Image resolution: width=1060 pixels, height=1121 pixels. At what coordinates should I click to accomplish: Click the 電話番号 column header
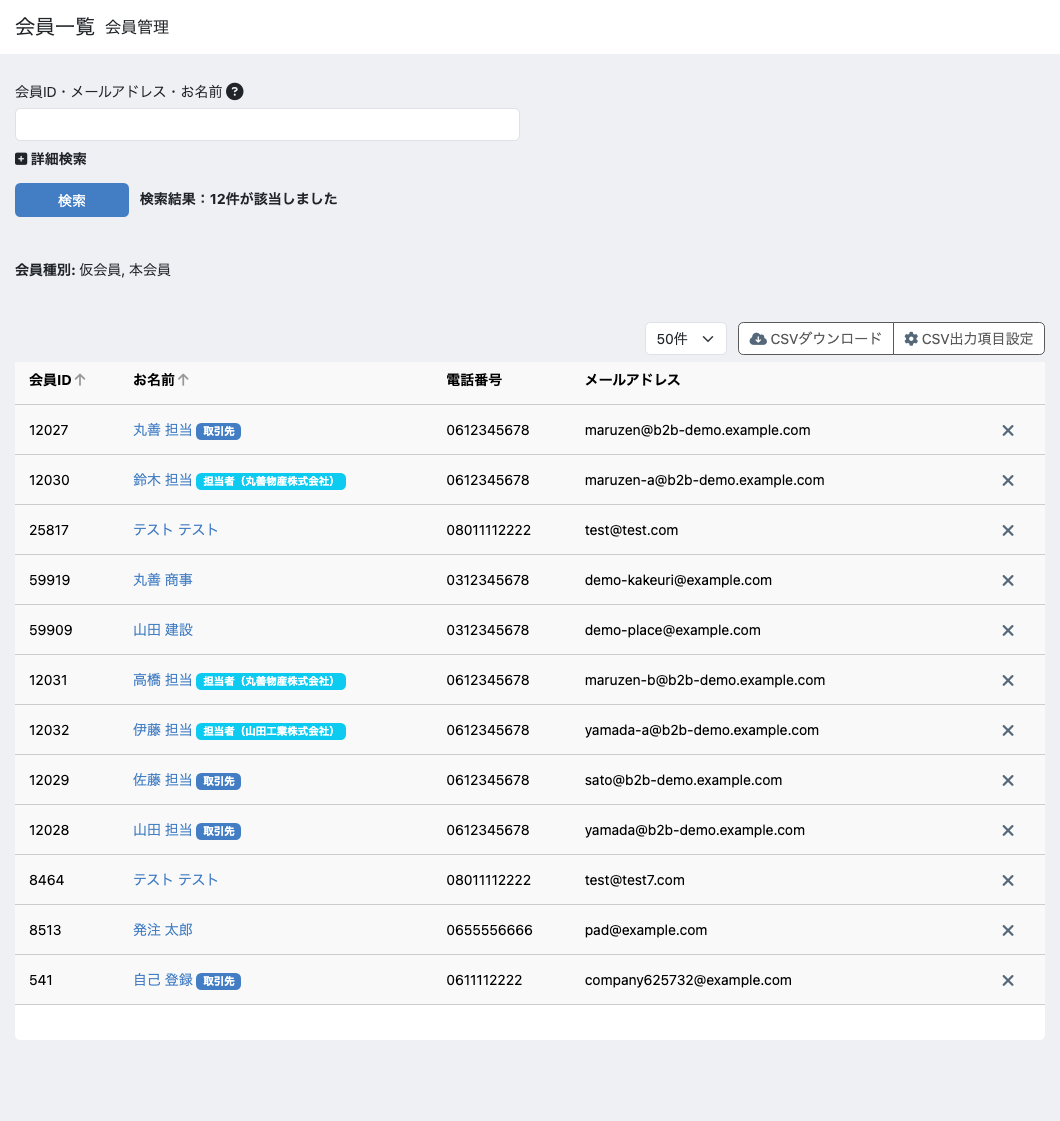coord(474,380)
